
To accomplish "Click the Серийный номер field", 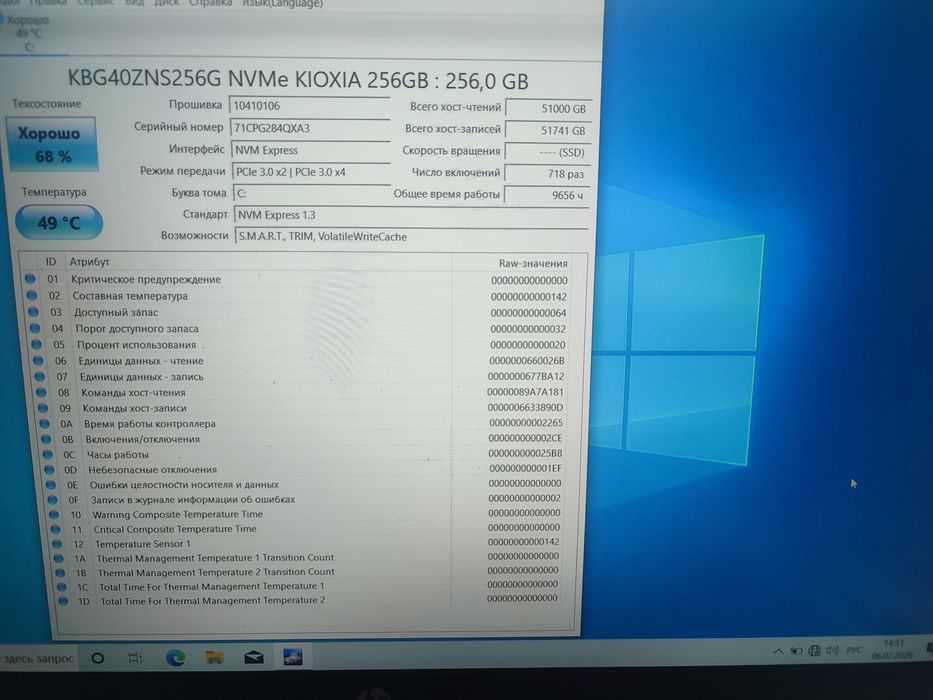I will [x=310, y=128].
